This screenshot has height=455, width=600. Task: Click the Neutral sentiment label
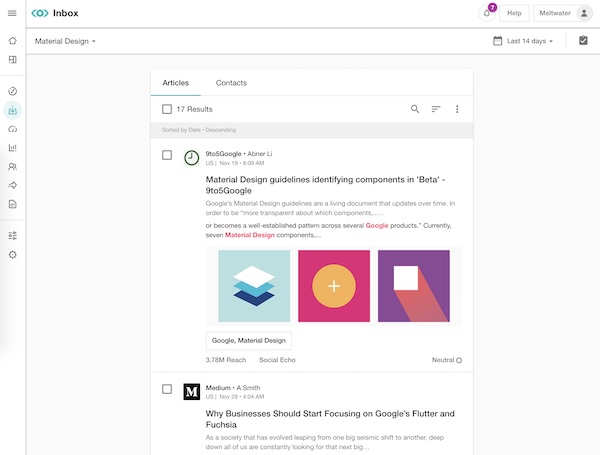(443, 360)
